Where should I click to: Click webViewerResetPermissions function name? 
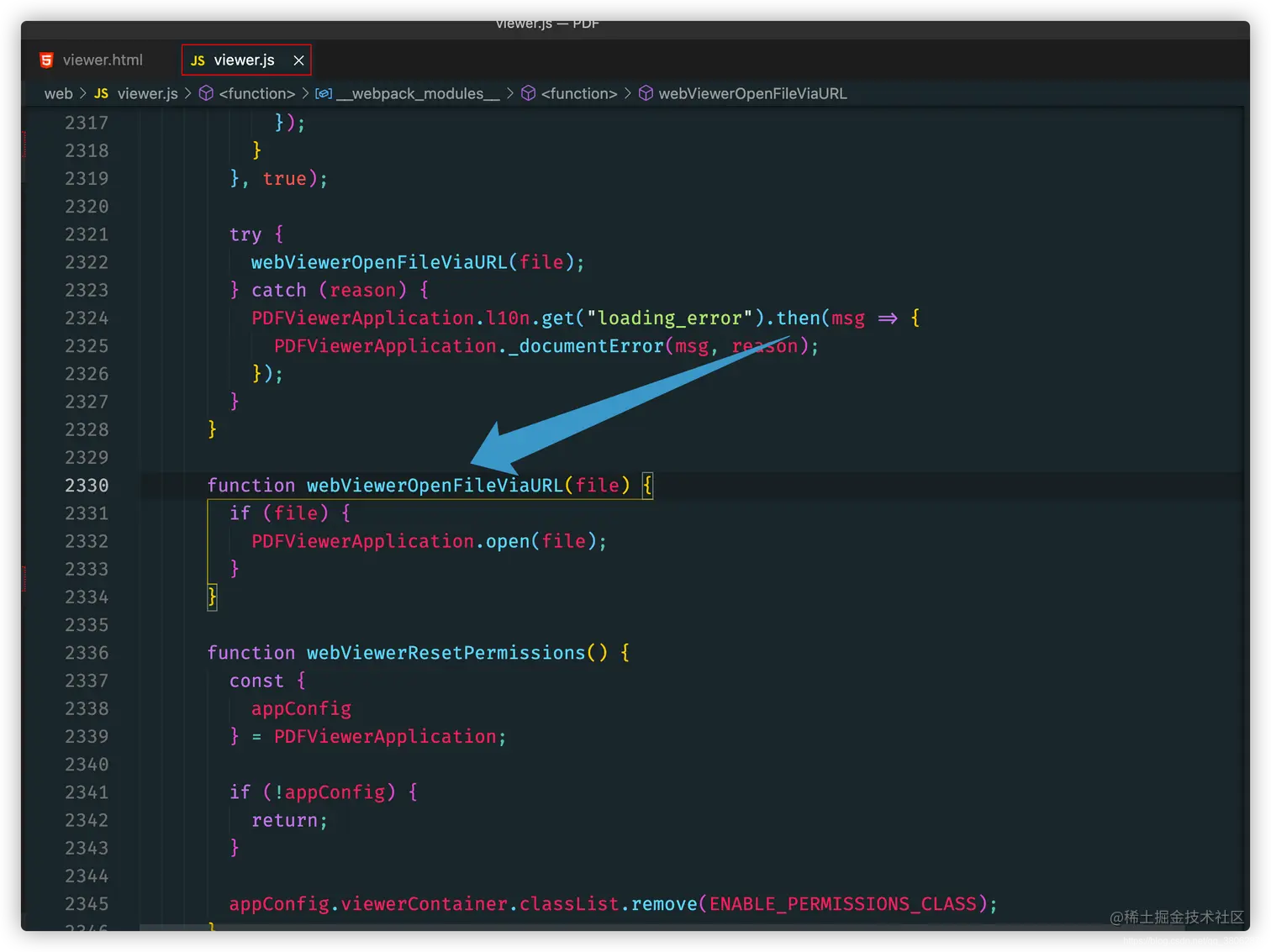click(446, 653)
